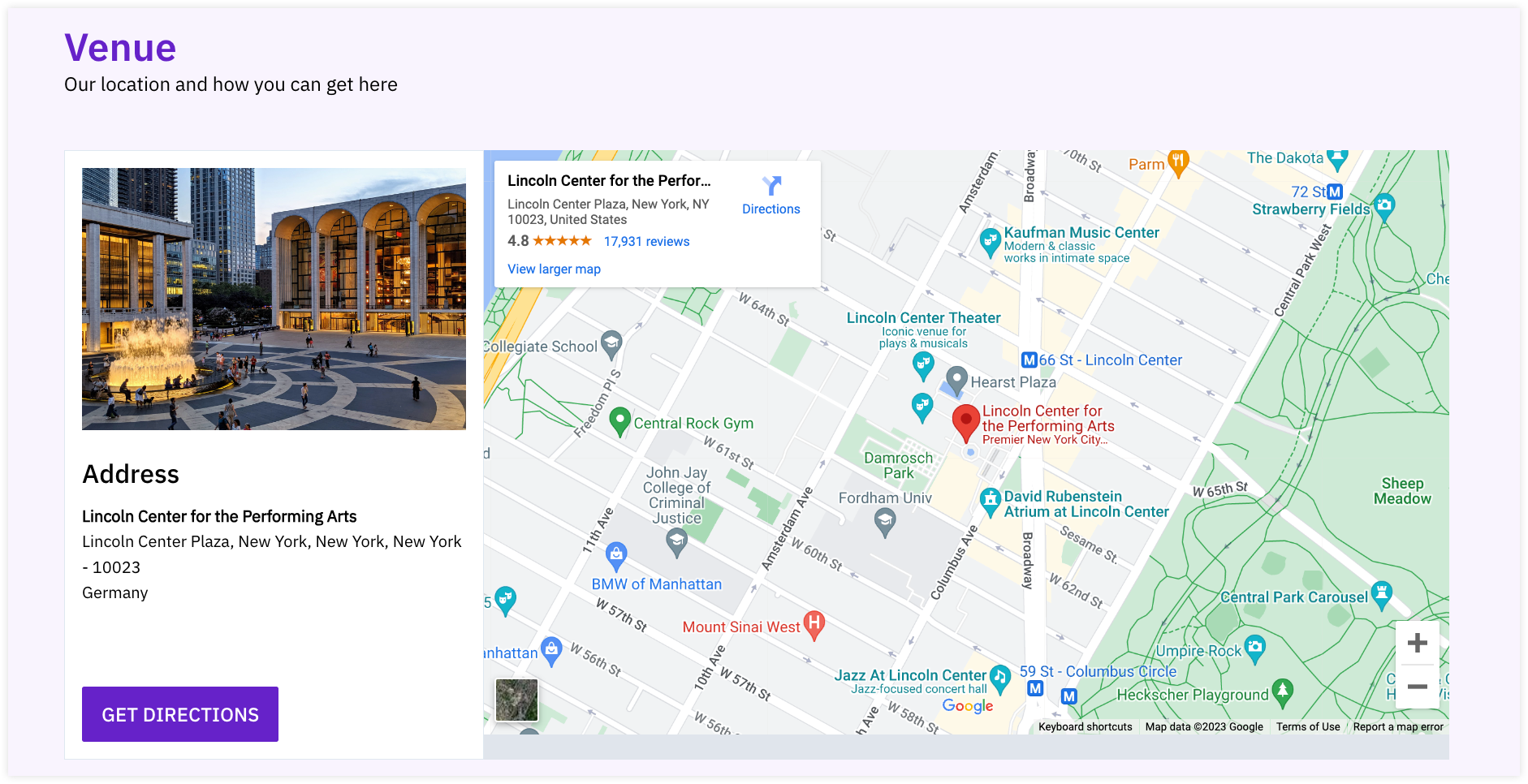Click the Lincoln Center Plaza address in map card
Image resolution: width=1528 pixels, height=784 pixels.
(608, 212)
